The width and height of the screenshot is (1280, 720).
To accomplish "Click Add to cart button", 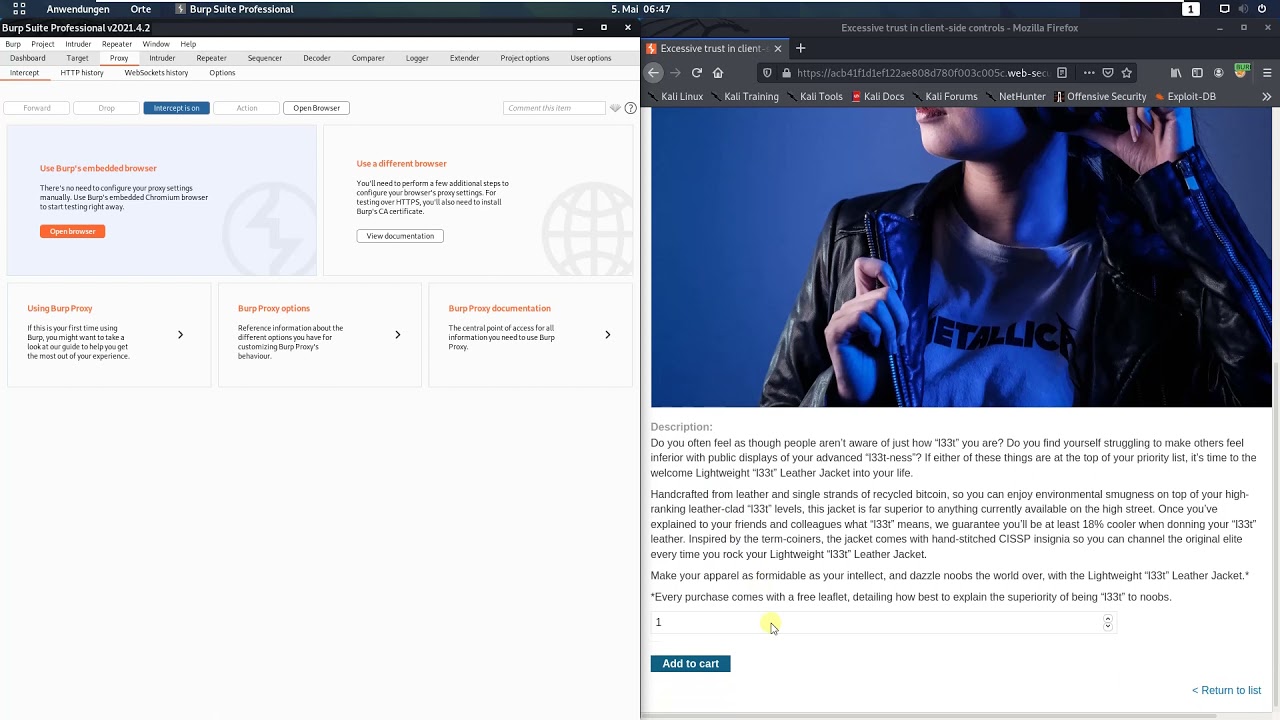I will click(690, 664).
